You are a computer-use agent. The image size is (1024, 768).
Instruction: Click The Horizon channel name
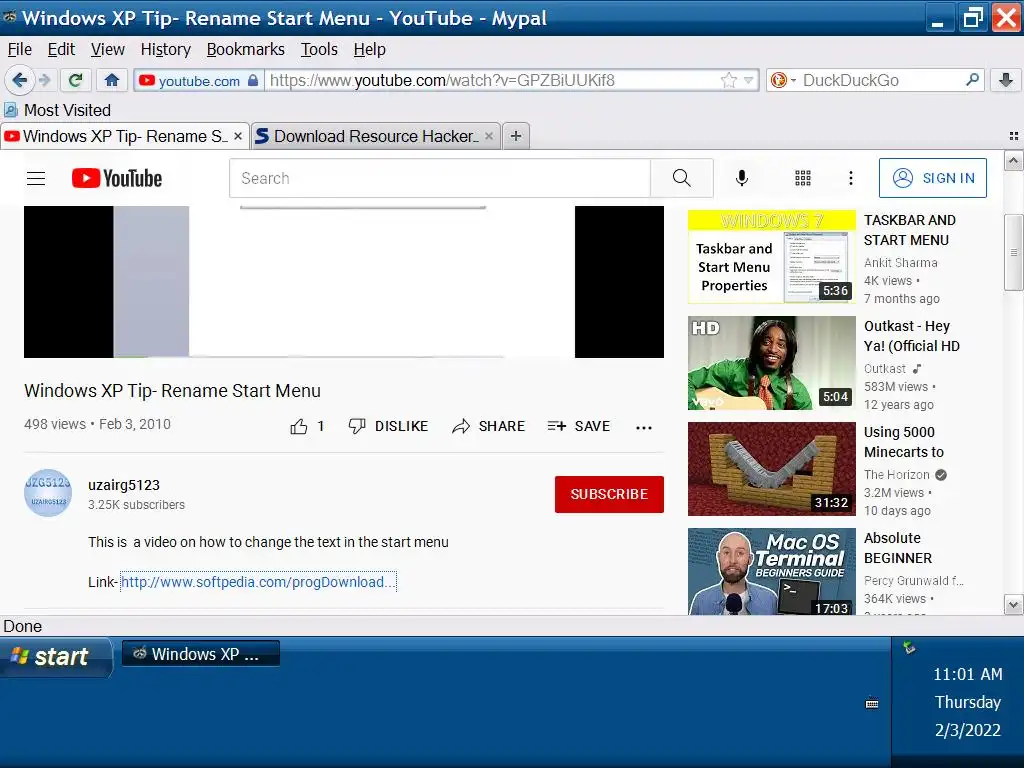coord(897,475)
